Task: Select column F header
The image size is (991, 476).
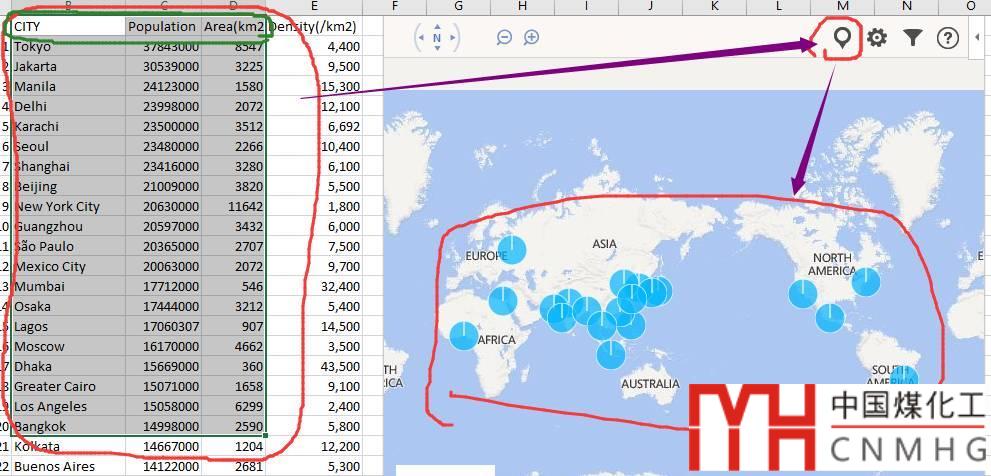Action: click(394, 7)
